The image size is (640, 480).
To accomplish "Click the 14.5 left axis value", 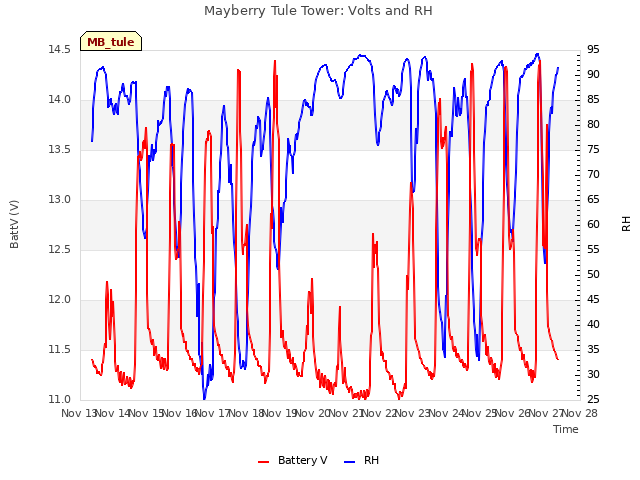I will coord(60,49).
